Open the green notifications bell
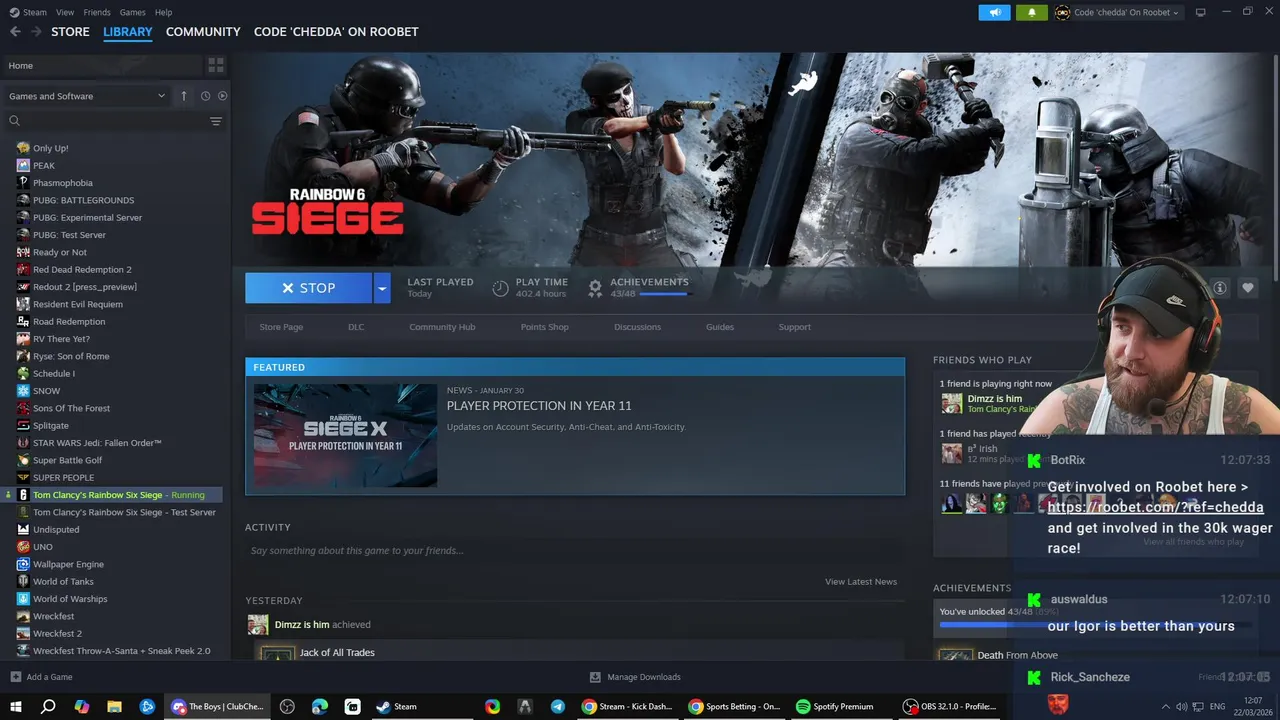This screenshot has height=720, width=1280. [x=1032, y=12]
